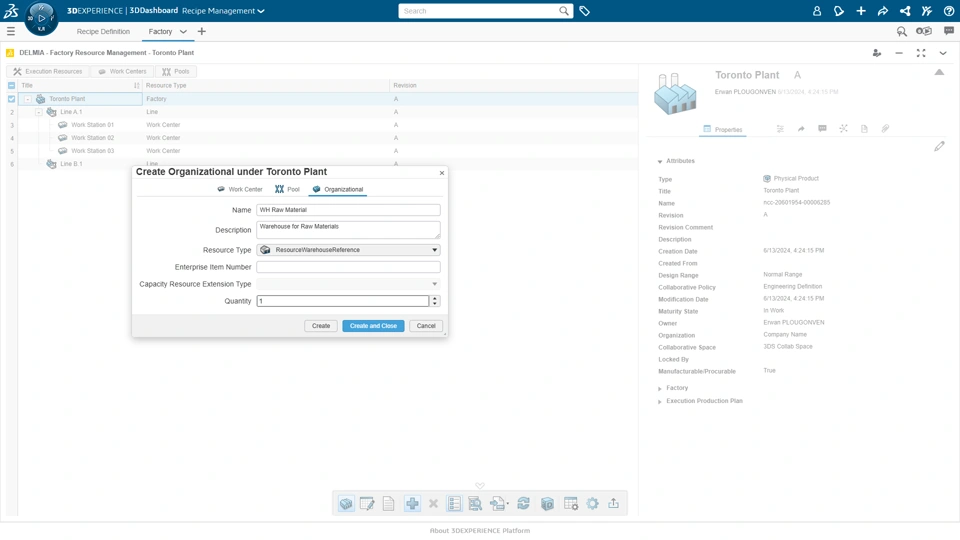Select the Pool tab in dialog
Screen dimensions: 960x540
point(287,189)
